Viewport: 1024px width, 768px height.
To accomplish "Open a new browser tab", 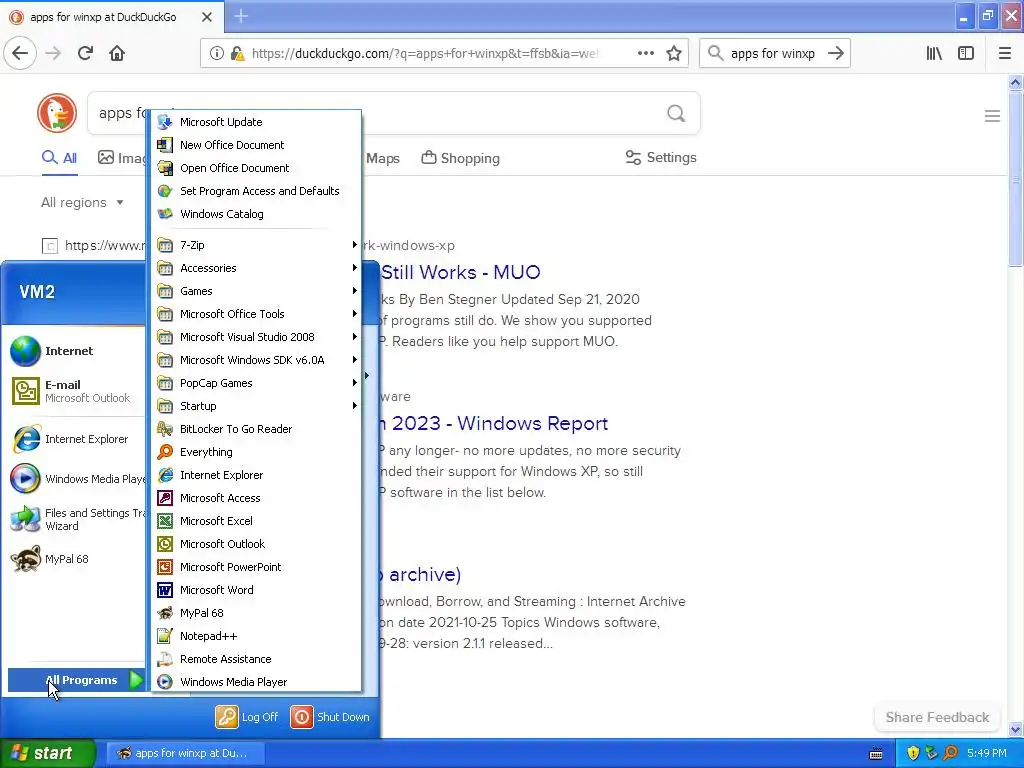I will tap(241, 16).
